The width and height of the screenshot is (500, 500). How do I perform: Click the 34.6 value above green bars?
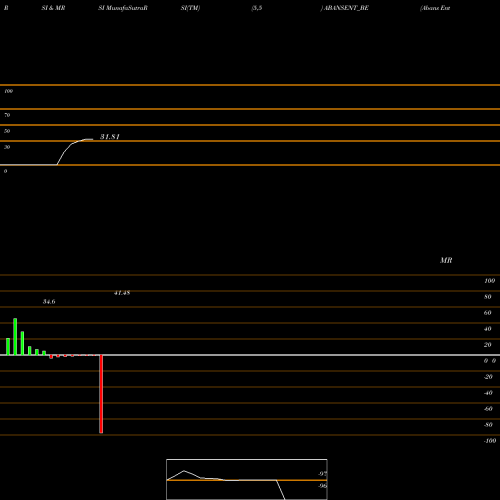coord(49,302)
